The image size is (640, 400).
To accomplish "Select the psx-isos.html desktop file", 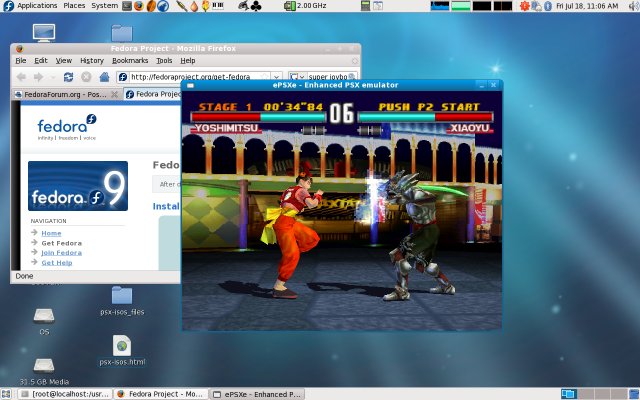I will [122, 350].
